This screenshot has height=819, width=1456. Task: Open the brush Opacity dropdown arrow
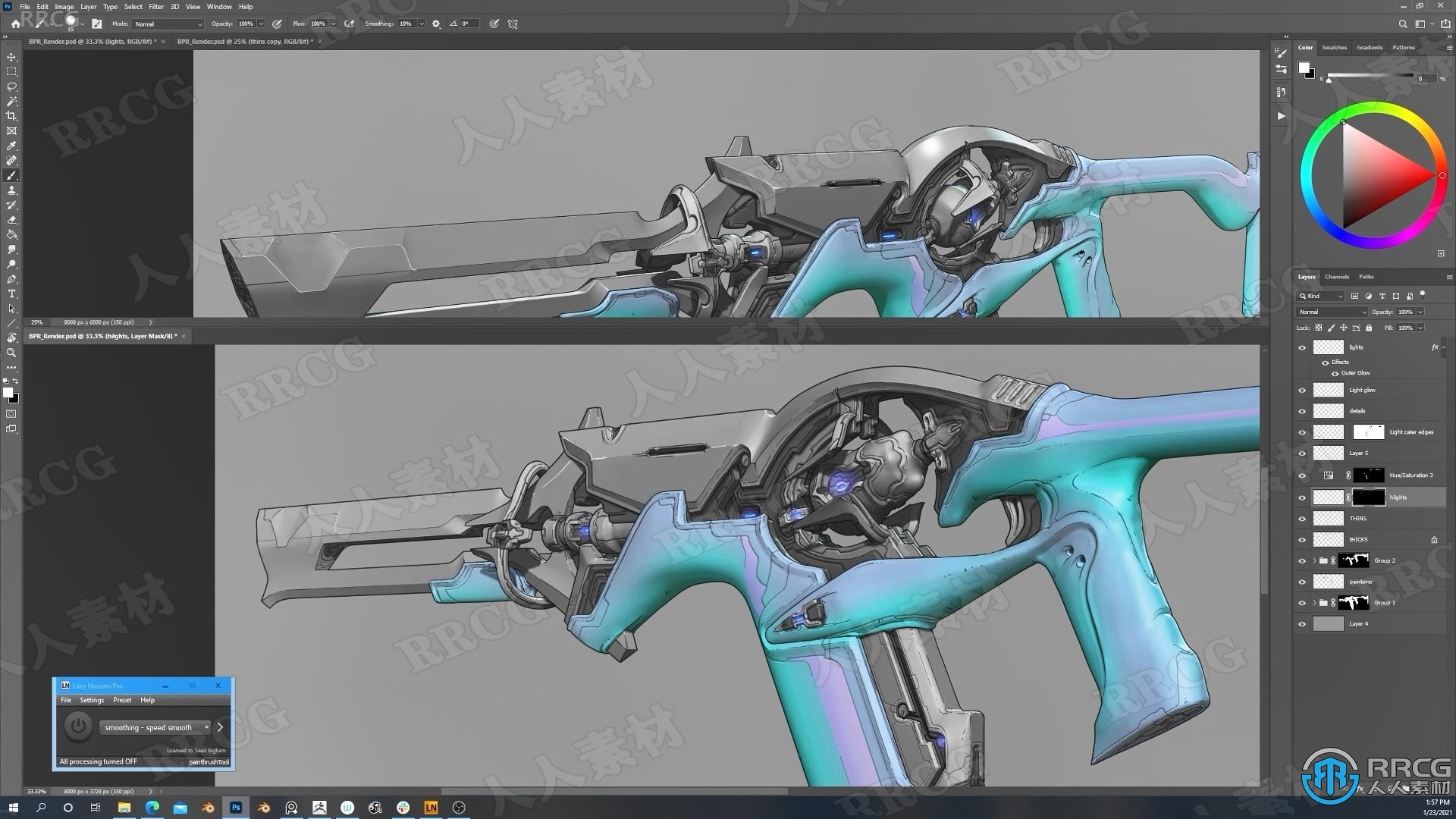point(261,24)
